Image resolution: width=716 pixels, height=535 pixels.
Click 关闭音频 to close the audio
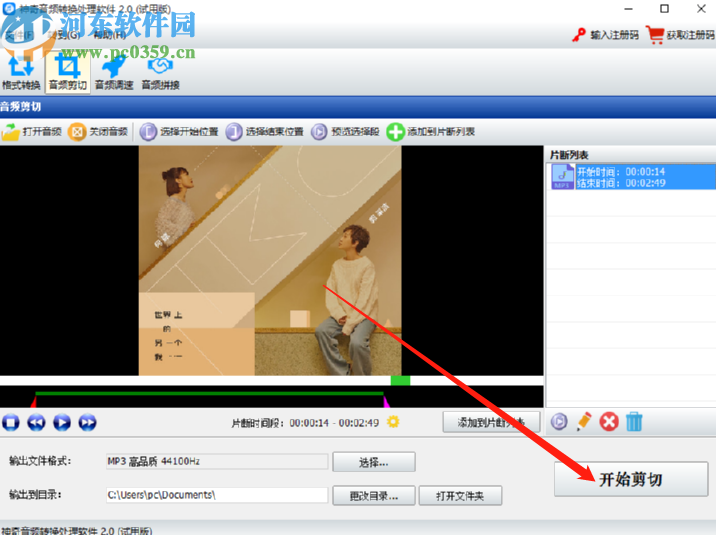98,132
